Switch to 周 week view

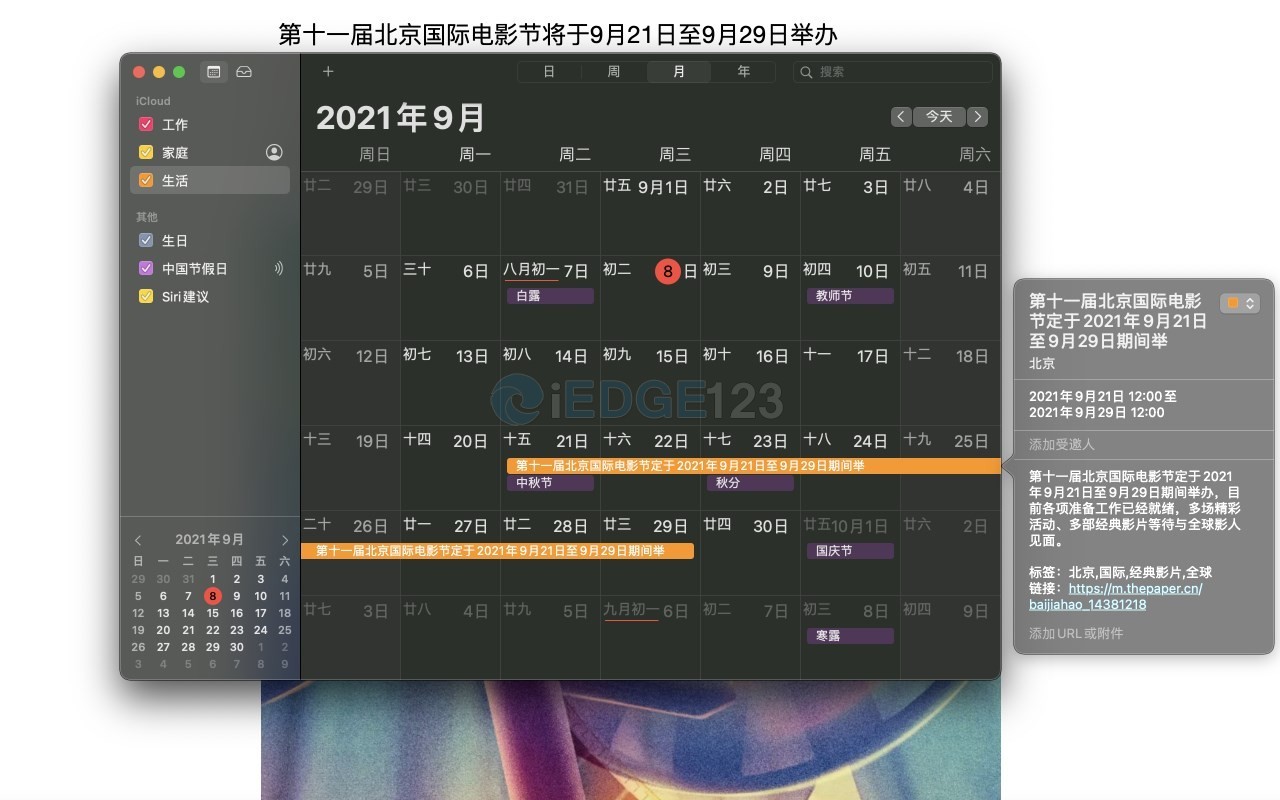coord(614,72)
